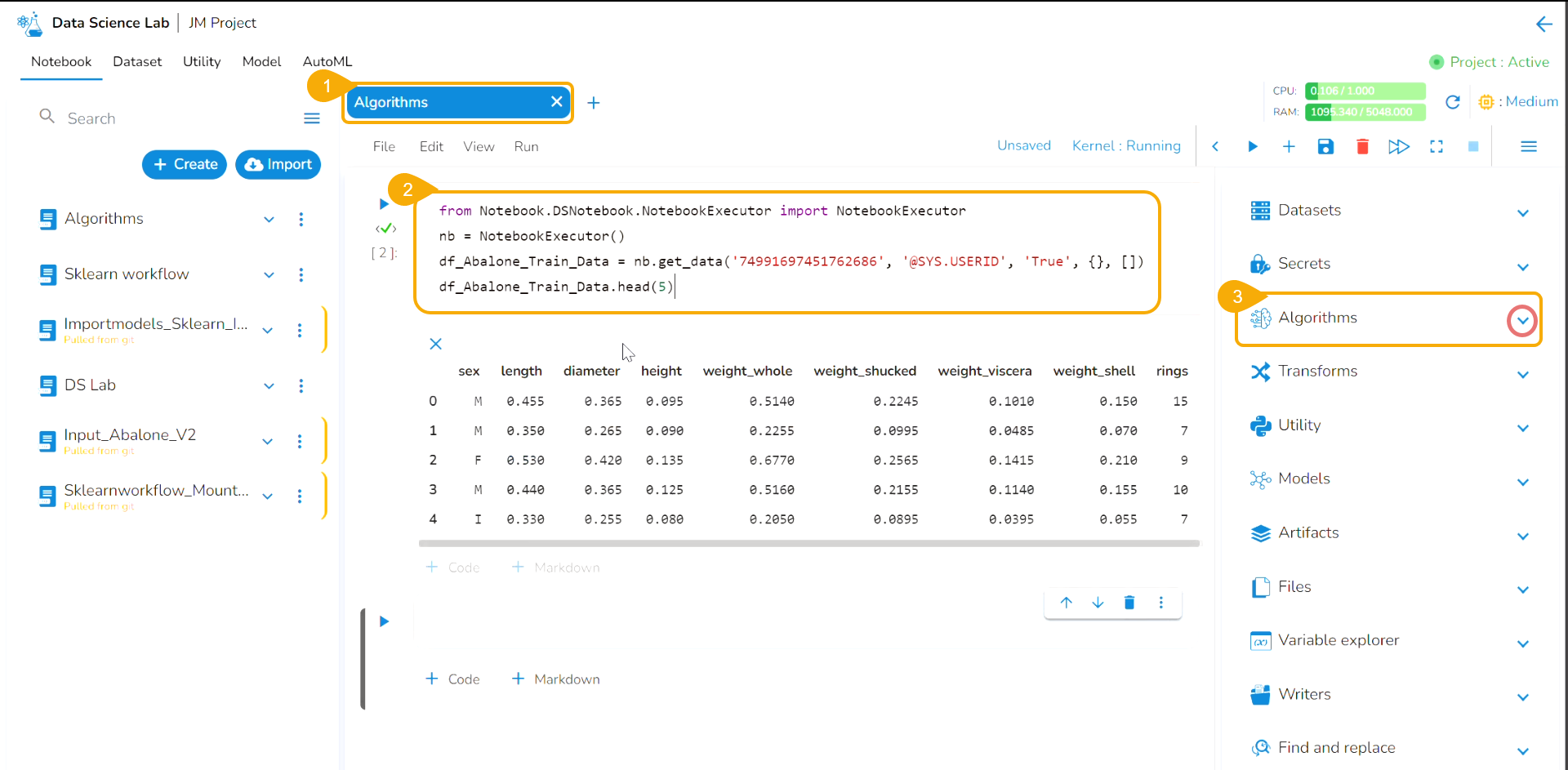
Task: Click the back arrow at top right
Action: point(1543,24)
